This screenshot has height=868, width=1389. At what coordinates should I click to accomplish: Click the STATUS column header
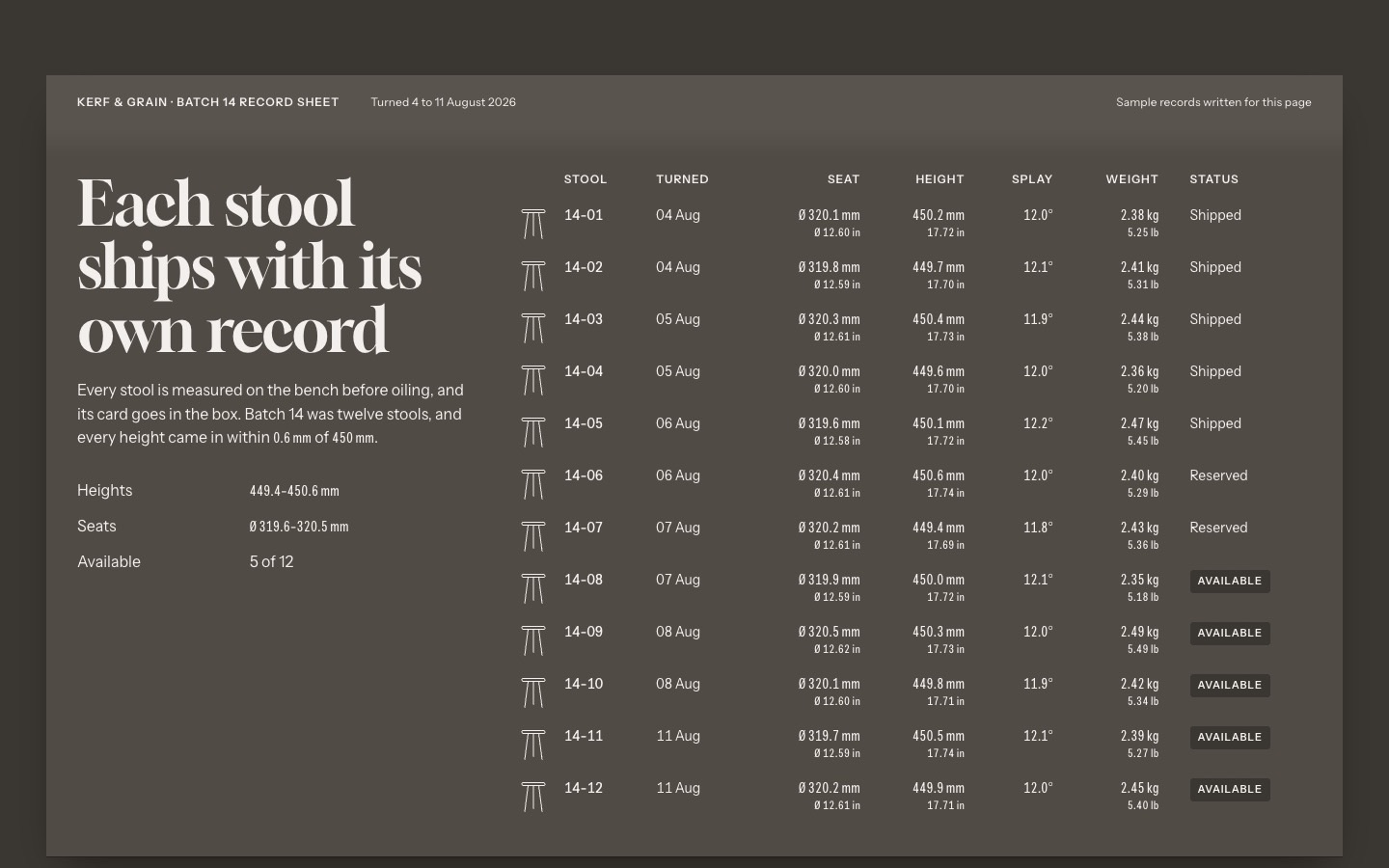click(1214, 179)
